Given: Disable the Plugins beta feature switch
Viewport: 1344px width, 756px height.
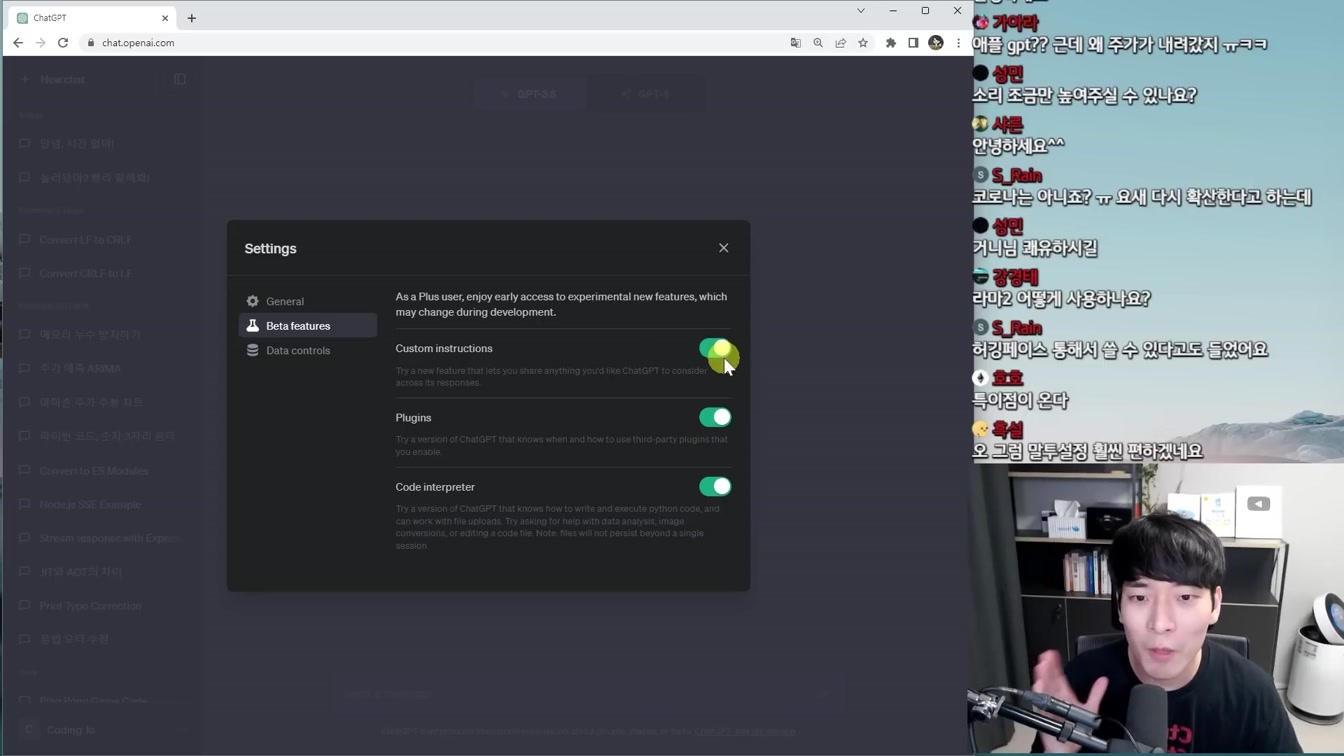Looking at the screenshot, I should coord(715,417).
